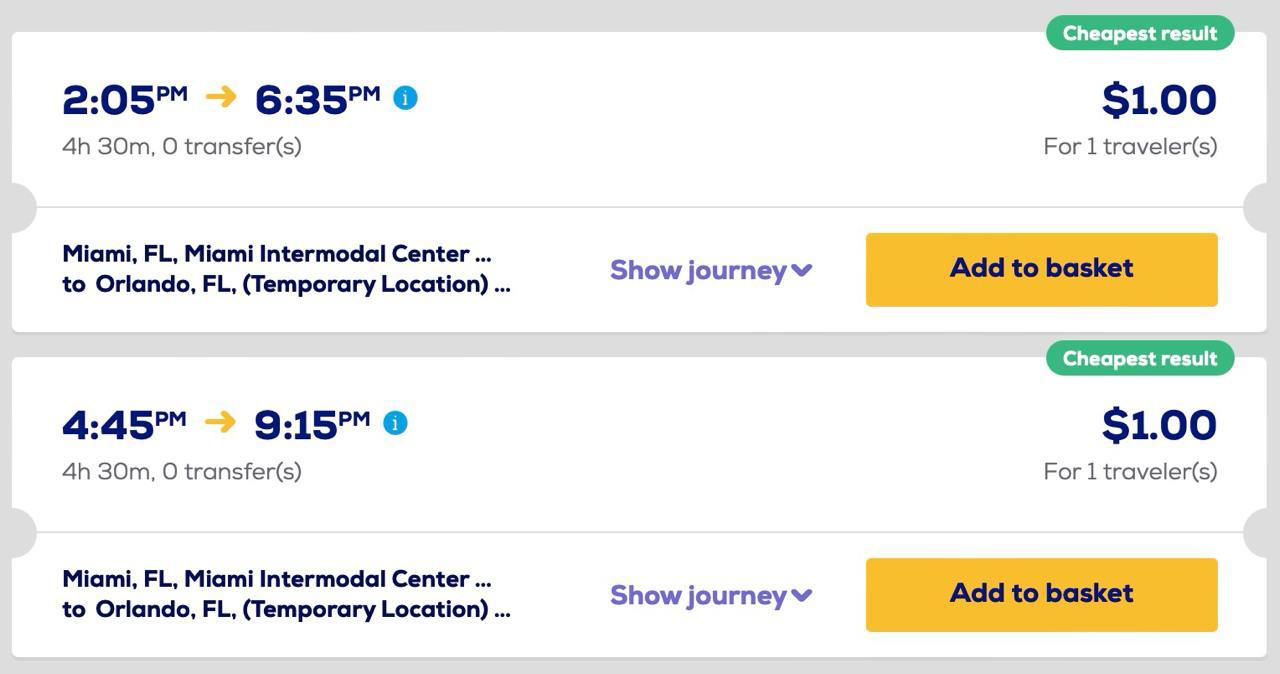Click the Cheapest result badge on 4:45PM trip
This screenshot has width=1280, height=674.
pos(1139,358)
